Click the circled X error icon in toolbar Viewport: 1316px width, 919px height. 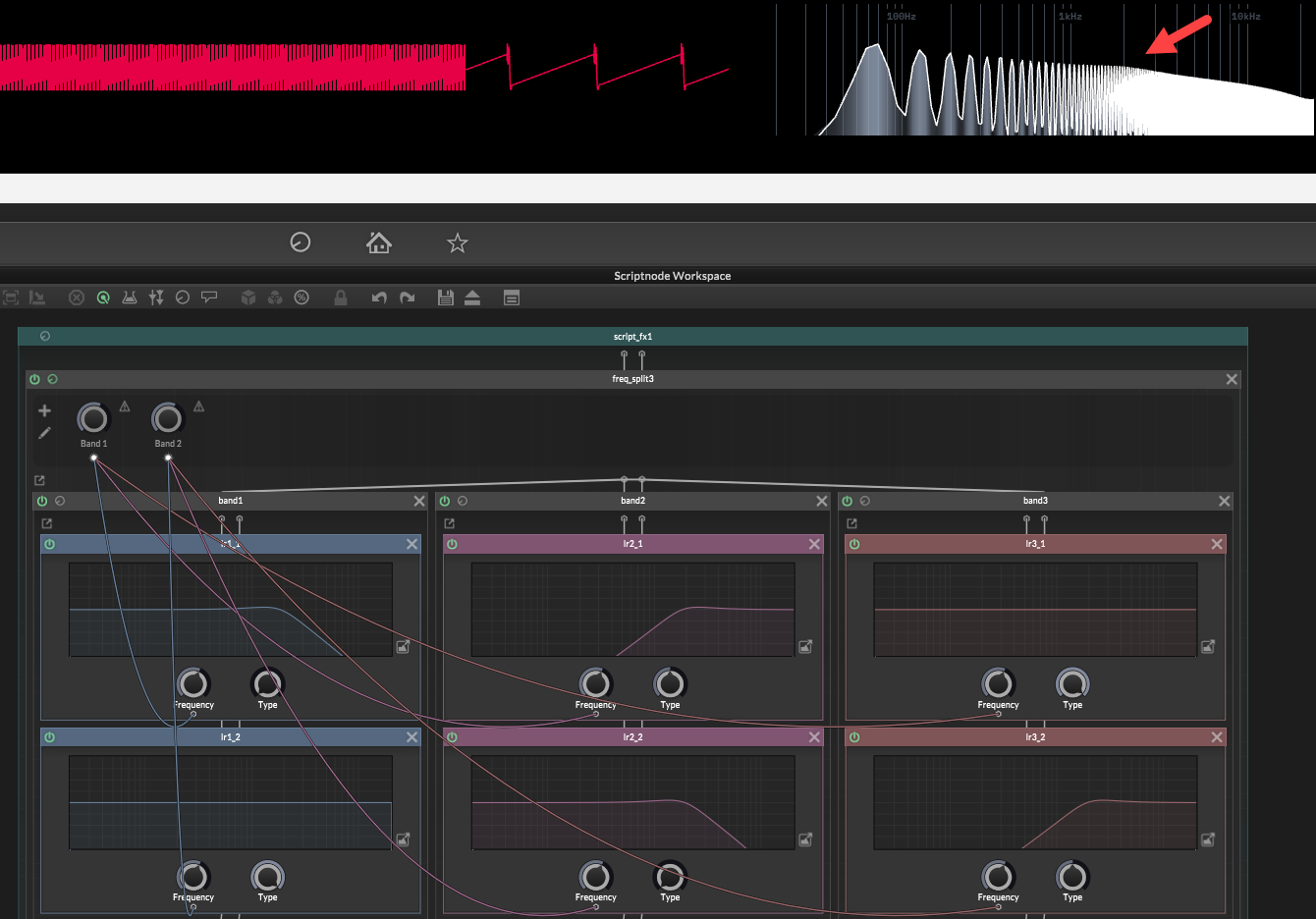click(x=77, y=297)
